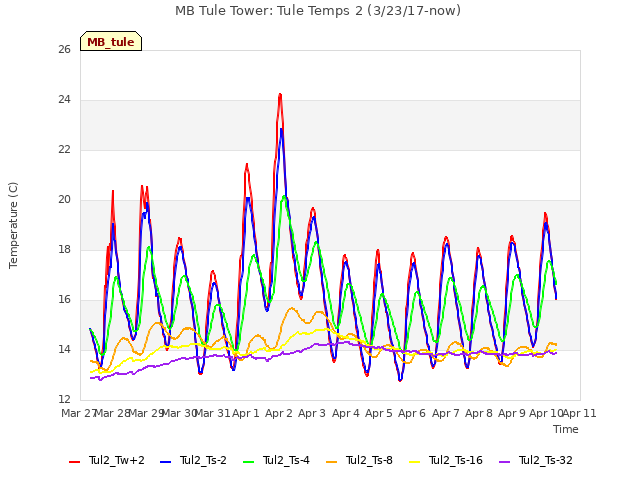
Task: Click the 18 y-axis tick label
Action: click(64, 250)
